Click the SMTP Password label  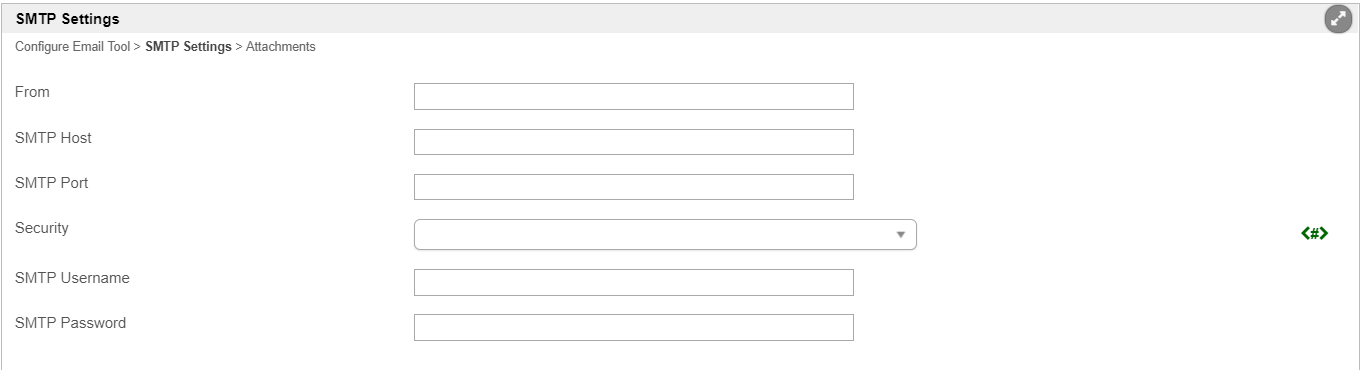click(70, 323)
